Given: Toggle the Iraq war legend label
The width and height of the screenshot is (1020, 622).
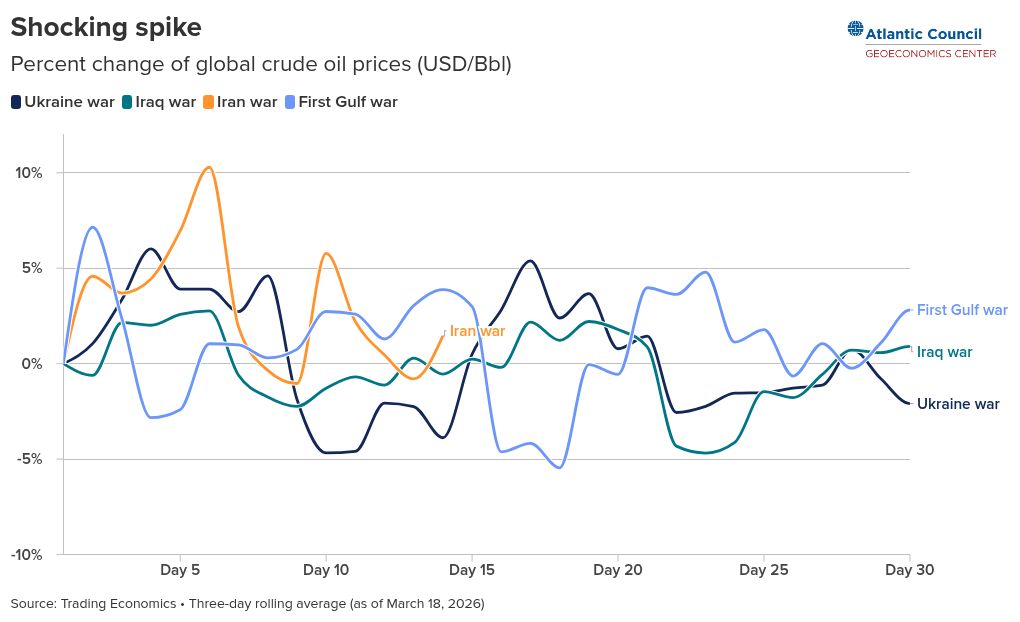Looking at the screenshot, I should pos(165,102).
